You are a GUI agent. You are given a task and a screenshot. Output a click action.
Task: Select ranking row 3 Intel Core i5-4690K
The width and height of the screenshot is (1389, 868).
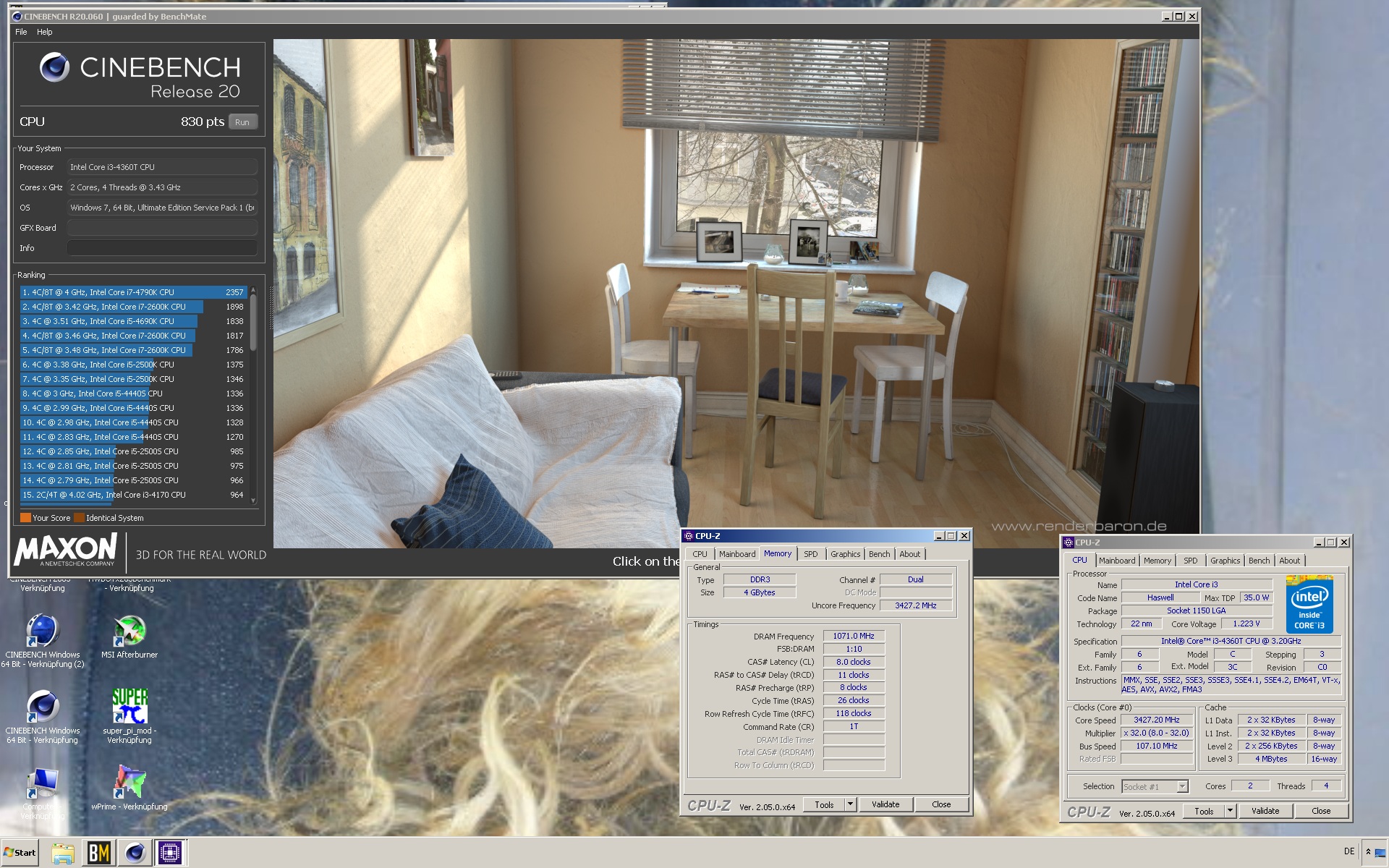click(x=134, y=321)
